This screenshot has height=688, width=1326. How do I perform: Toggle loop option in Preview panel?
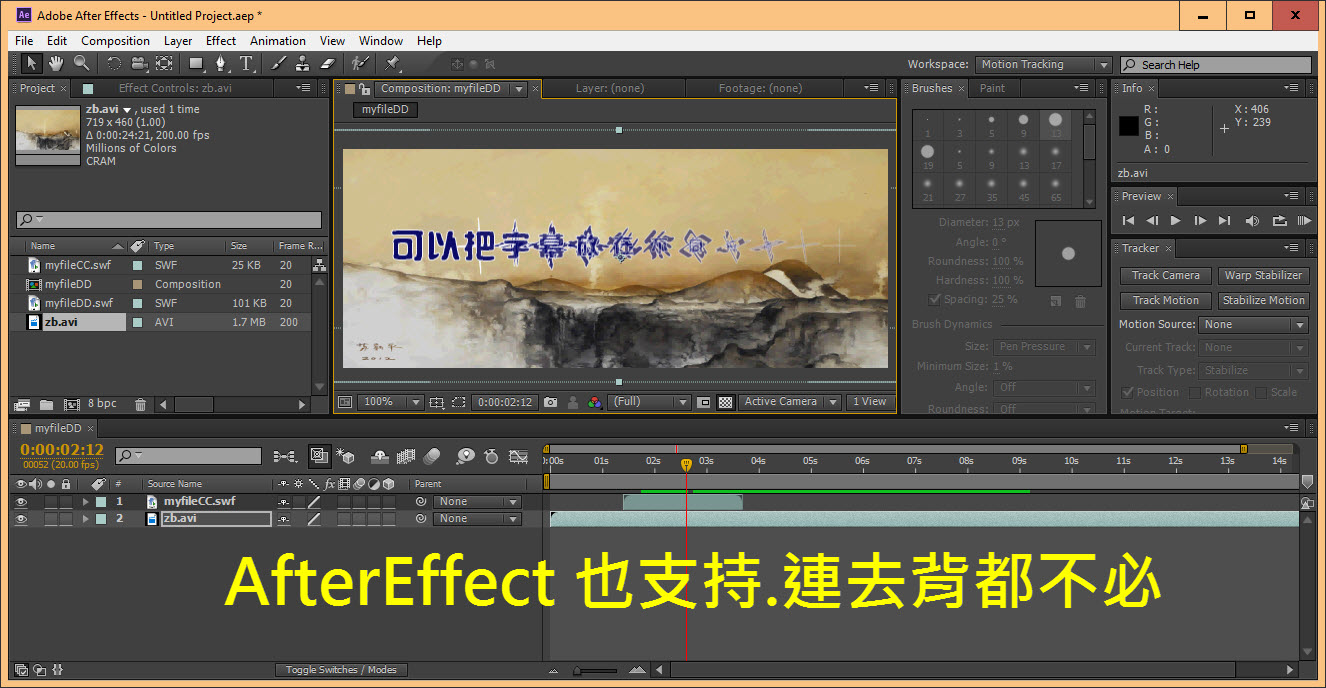click(x=1279, y=220)
